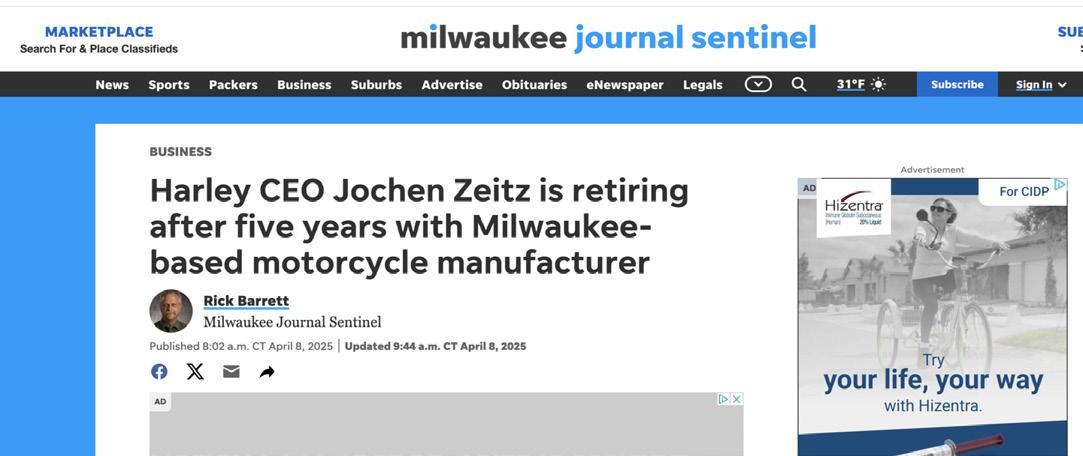This screenshot has width=1083, height=456.
Task: Close the banner ad with X icon
Action: click(737, 399)
